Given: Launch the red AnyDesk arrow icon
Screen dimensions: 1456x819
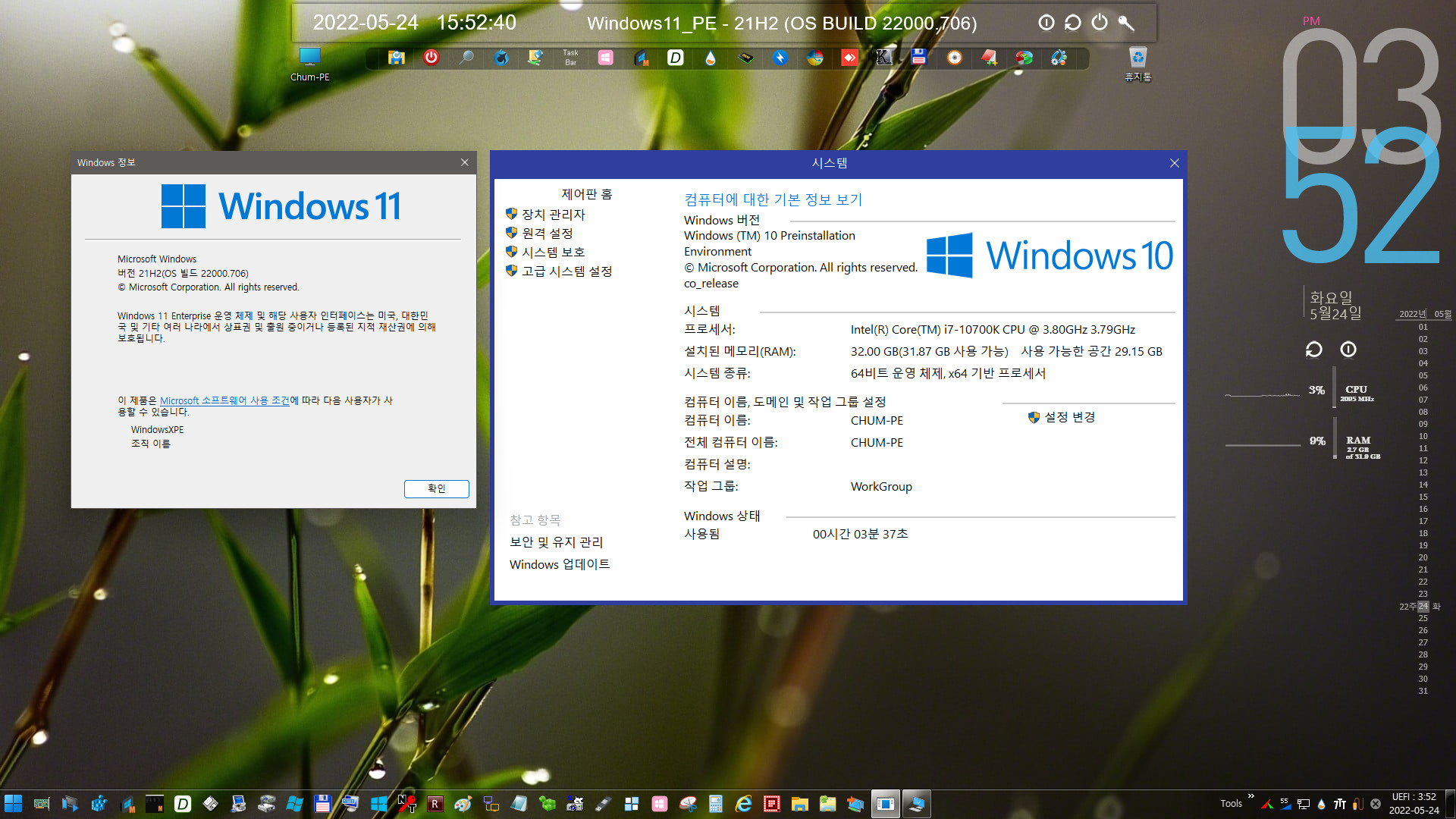Looking at the screenshot, I should click(849, 58).
